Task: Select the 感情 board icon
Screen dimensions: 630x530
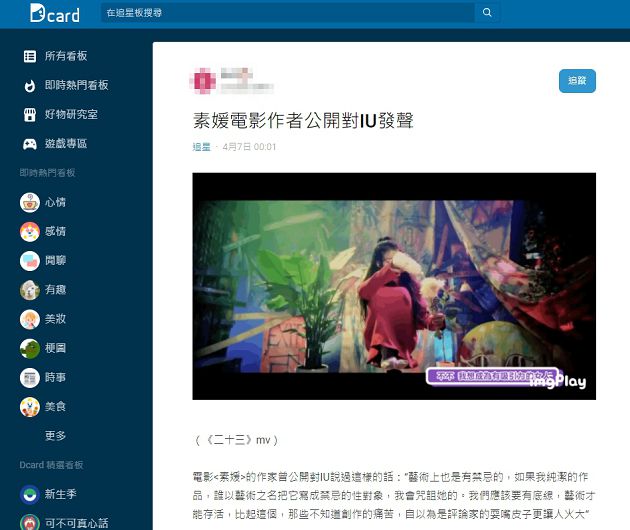Action: coord(30,232)
